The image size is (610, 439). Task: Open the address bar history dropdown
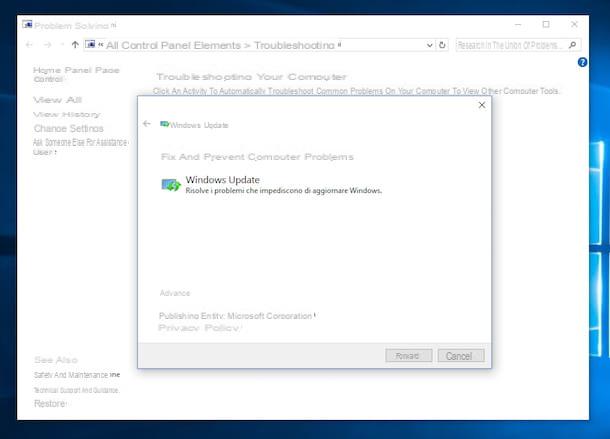(x=429, y=45)
